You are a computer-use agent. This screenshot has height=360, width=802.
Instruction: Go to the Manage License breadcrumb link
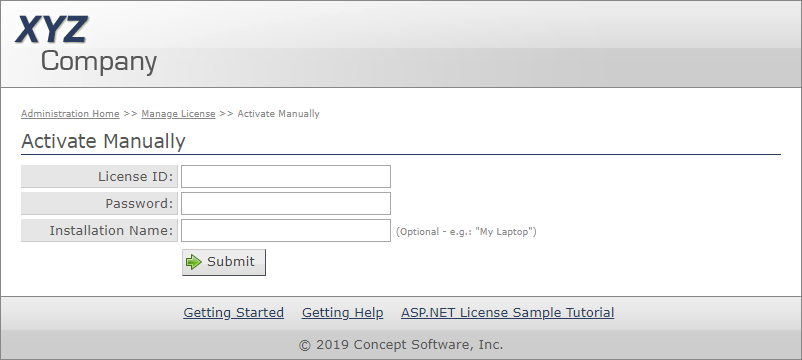pyautogui.click(x=179, y=114)
